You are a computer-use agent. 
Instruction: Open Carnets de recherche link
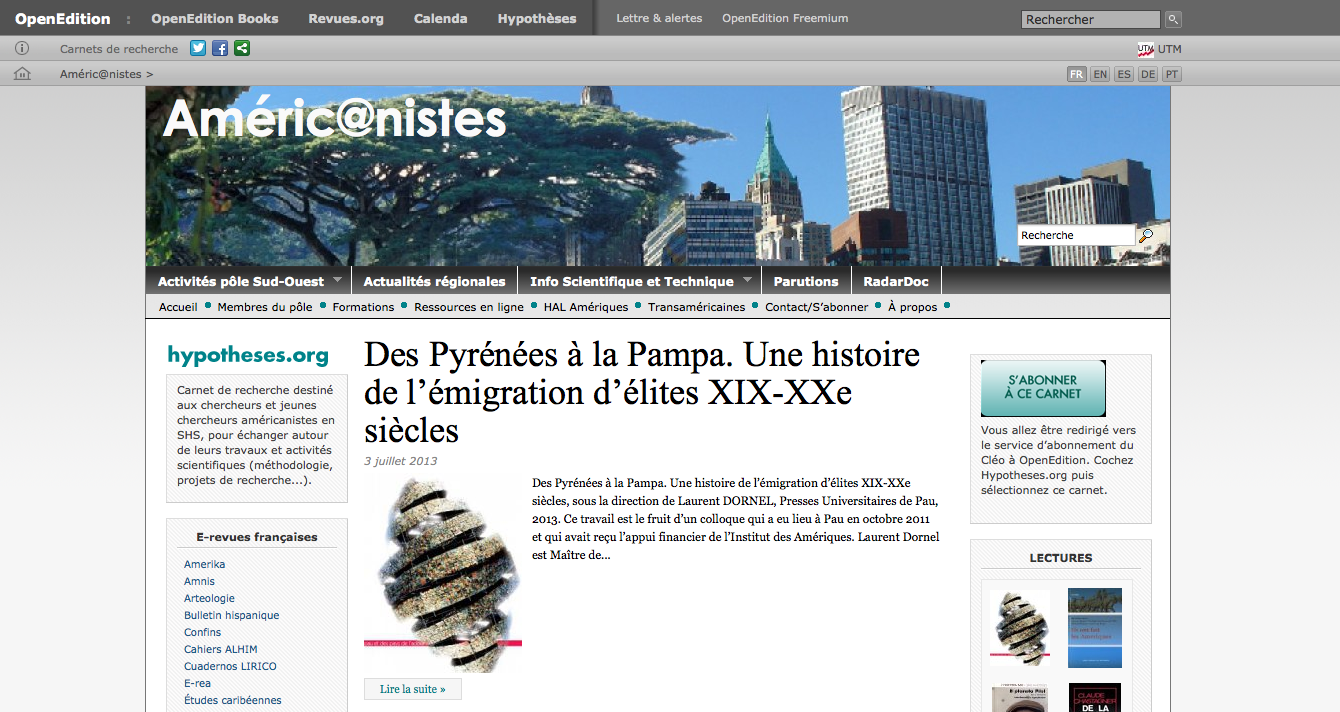pos(119,49)
